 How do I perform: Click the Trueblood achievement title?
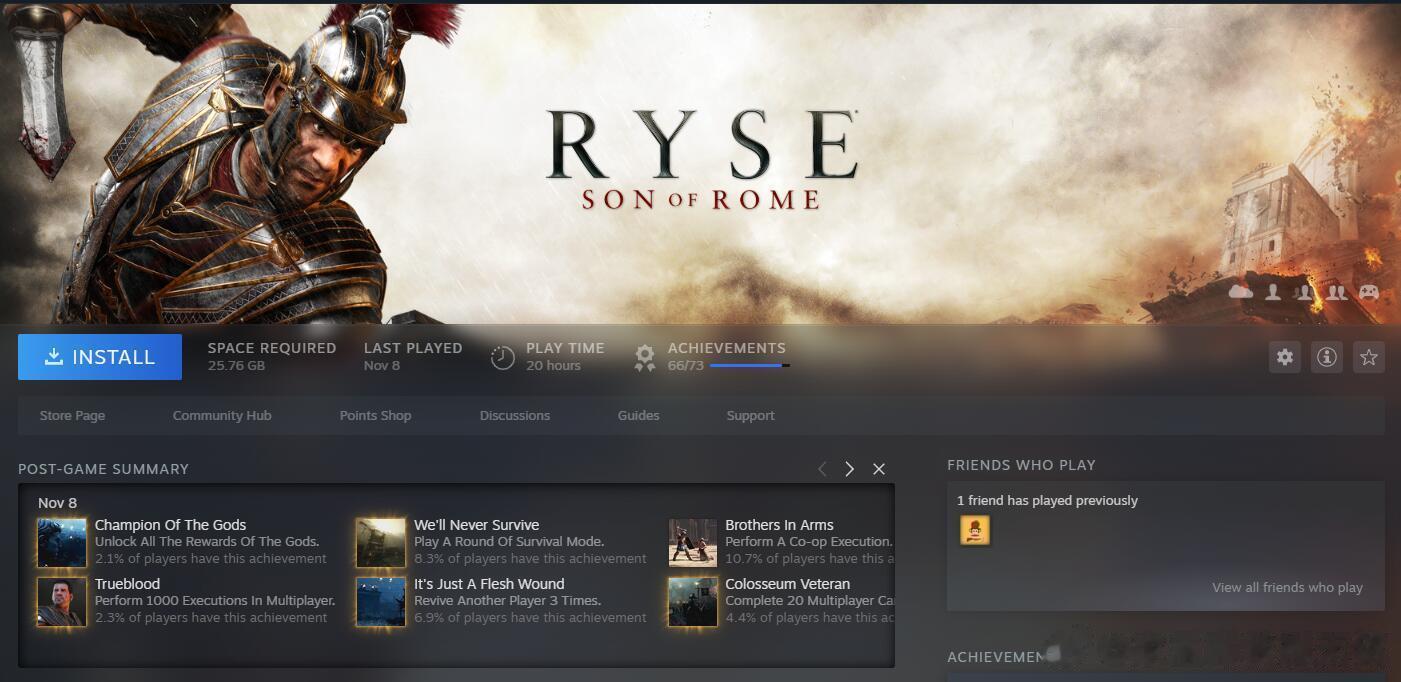tap(127, 584)
